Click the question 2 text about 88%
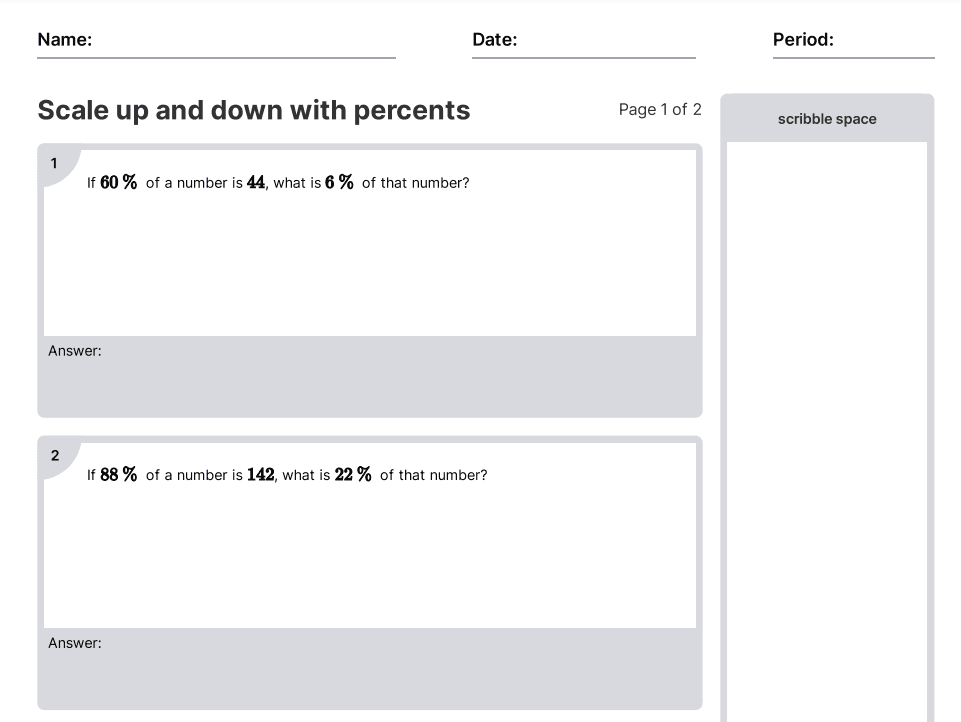Viewport: 961px width, 722px height. (x=287, y=475)
